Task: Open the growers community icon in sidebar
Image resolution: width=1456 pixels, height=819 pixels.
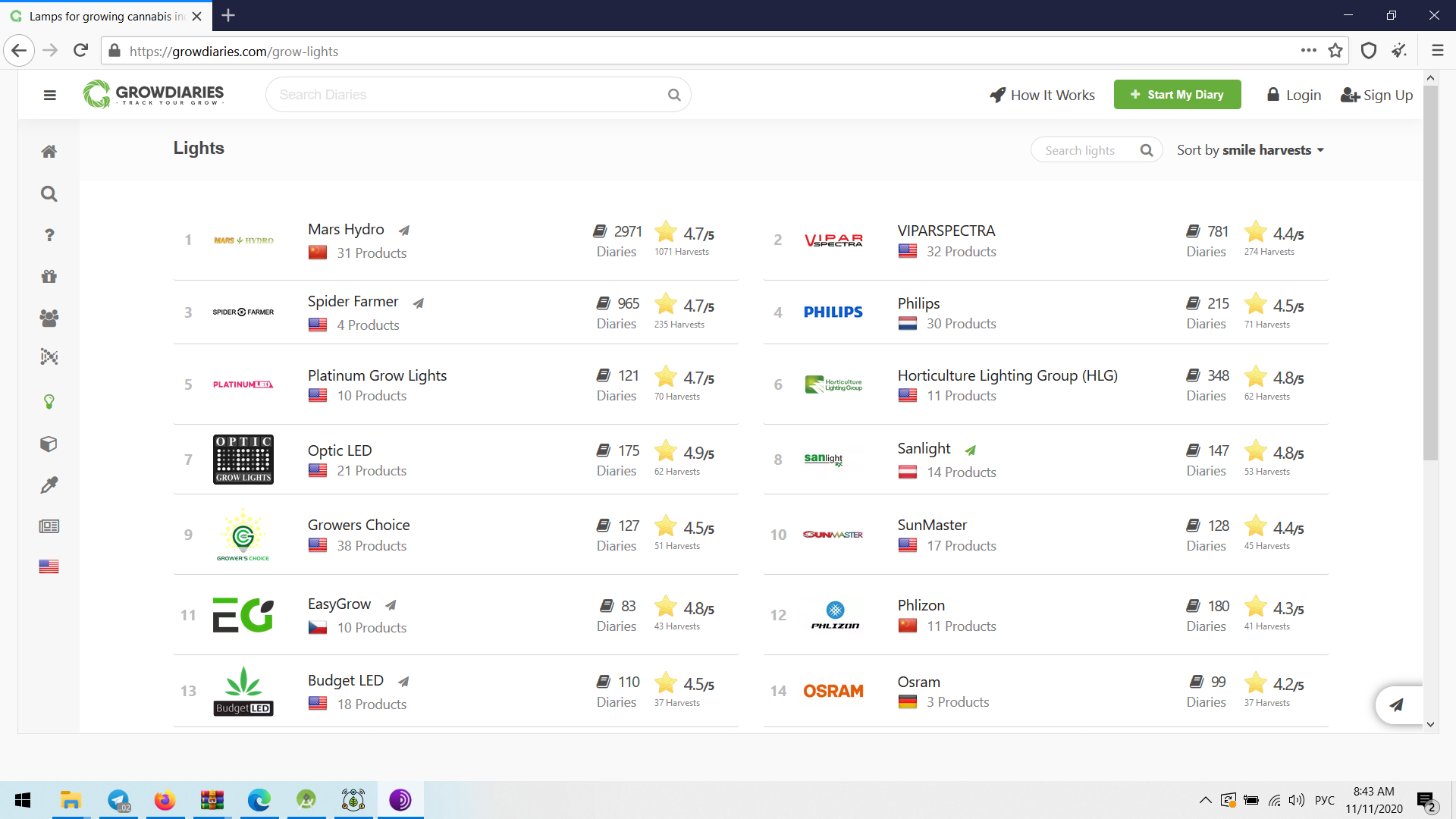Action: pyautogui.click(x=49, y=318)
